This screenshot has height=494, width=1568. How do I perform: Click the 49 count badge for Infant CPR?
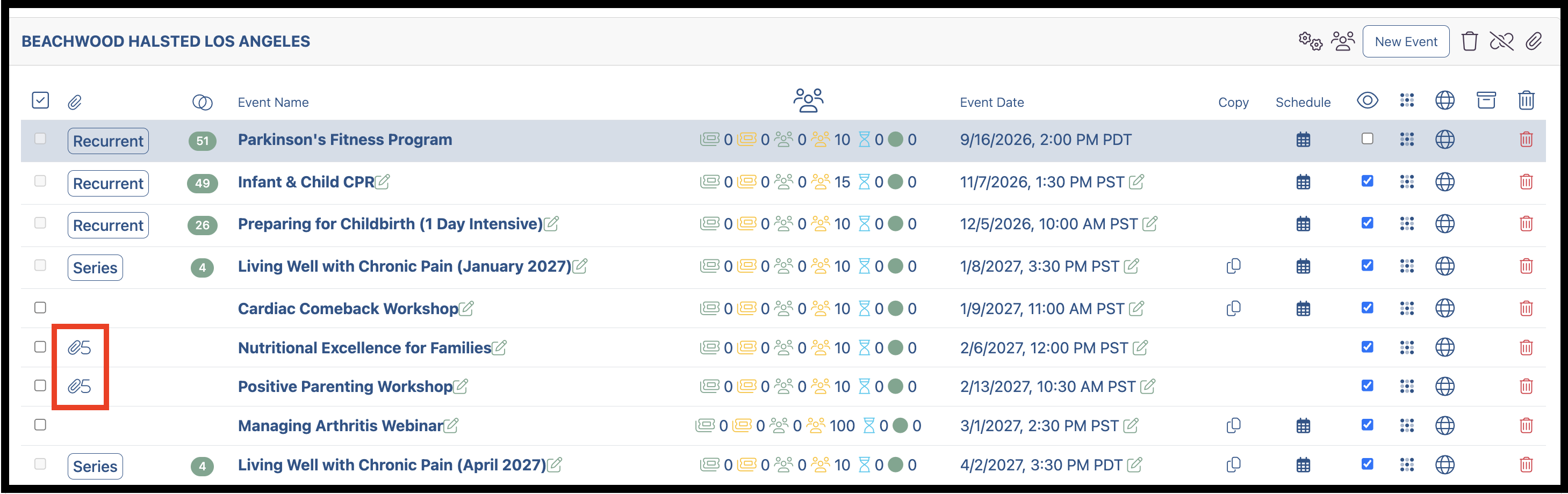(x=202, y=183)
